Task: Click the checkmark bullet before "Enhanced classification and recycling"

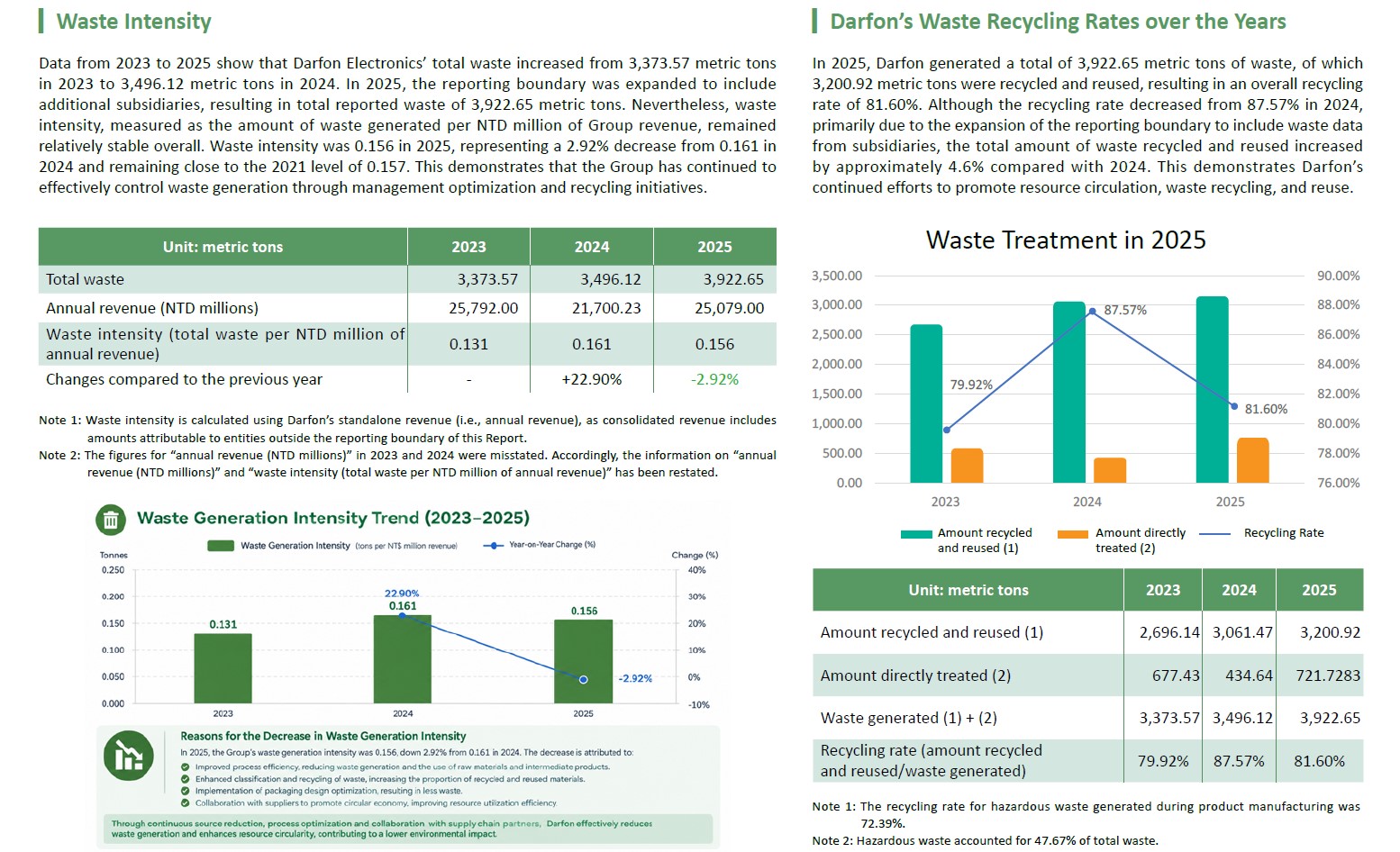Action: (186, 779)
